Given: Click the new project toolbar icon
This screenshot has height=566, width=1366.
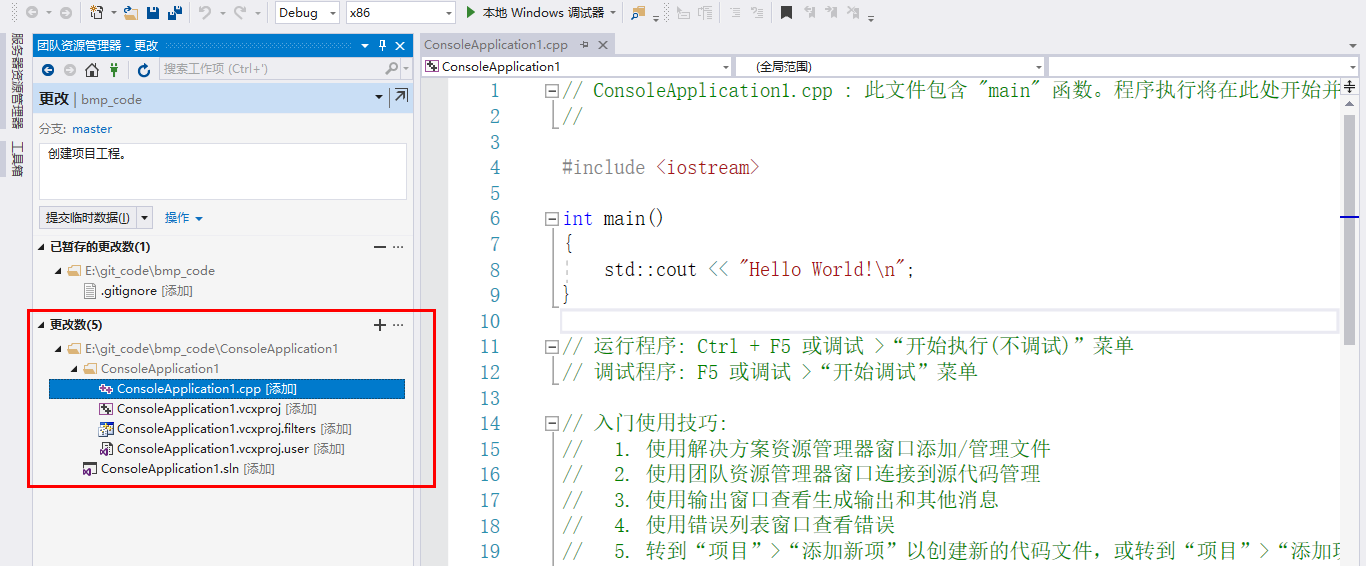Looking at the screenshot, I should 96,13.
